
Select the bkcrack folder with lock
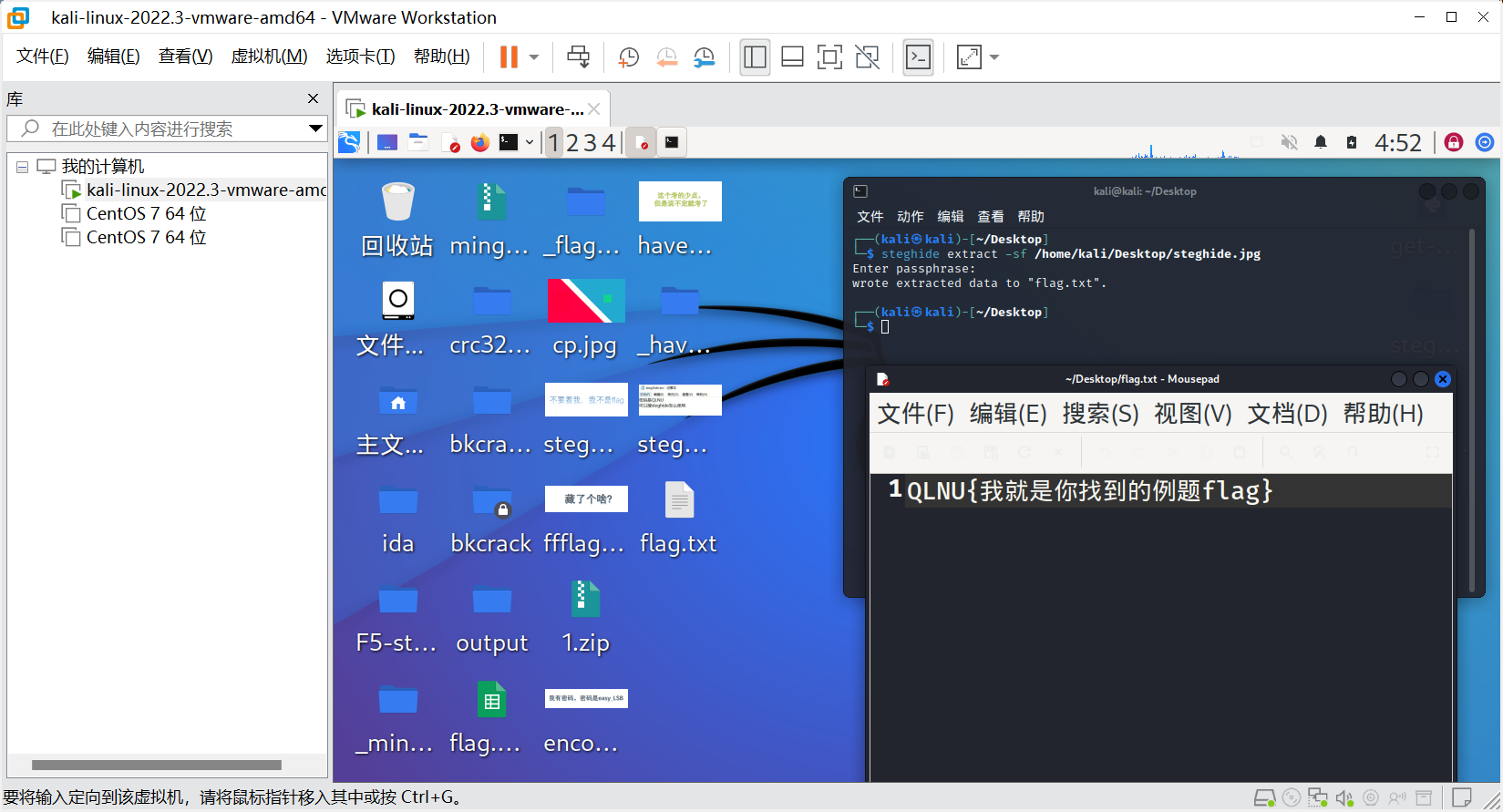pyautogui.click(x=491, y=518)
